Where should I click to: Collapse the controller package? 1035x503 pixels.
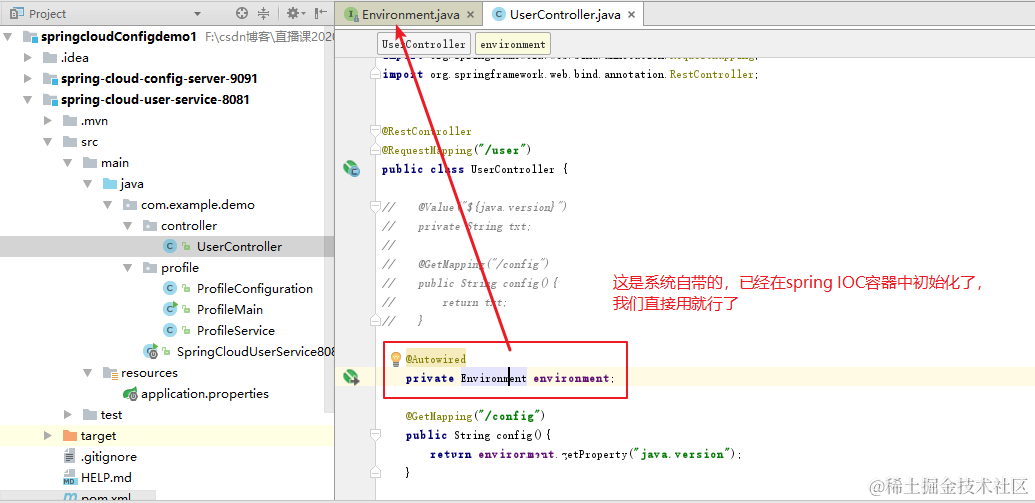[127, 226]
